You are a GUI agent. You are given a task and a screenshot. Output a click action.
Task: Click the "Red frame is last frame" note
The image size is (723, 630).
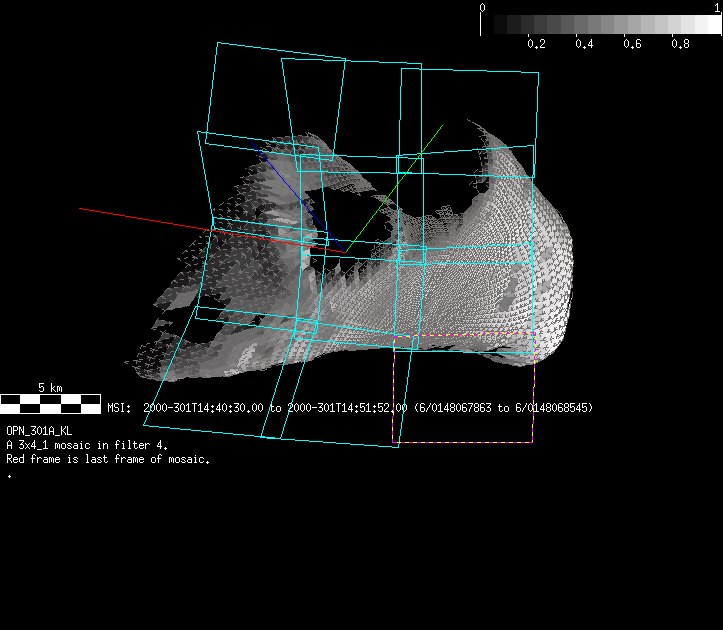[108, 459]
